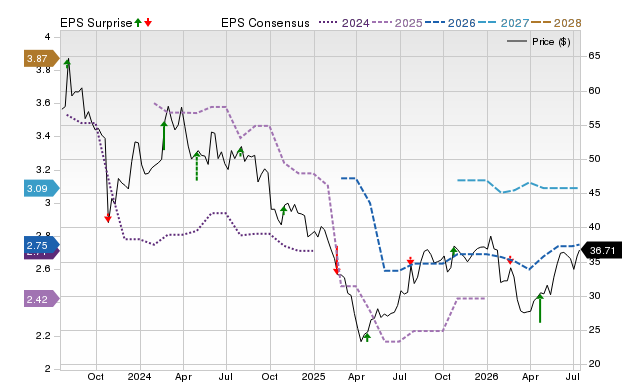Image resolution: width=640 pixels, height=382 pixels.
Task: Click the EPS Surprise legend label
Action: click(x=96, y=23)
